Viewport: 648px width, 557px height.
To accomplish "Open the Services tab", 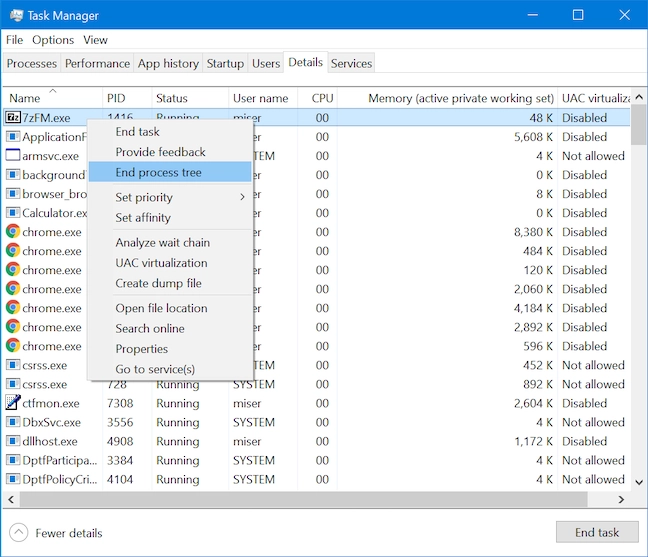I will [x=351, y=63].
